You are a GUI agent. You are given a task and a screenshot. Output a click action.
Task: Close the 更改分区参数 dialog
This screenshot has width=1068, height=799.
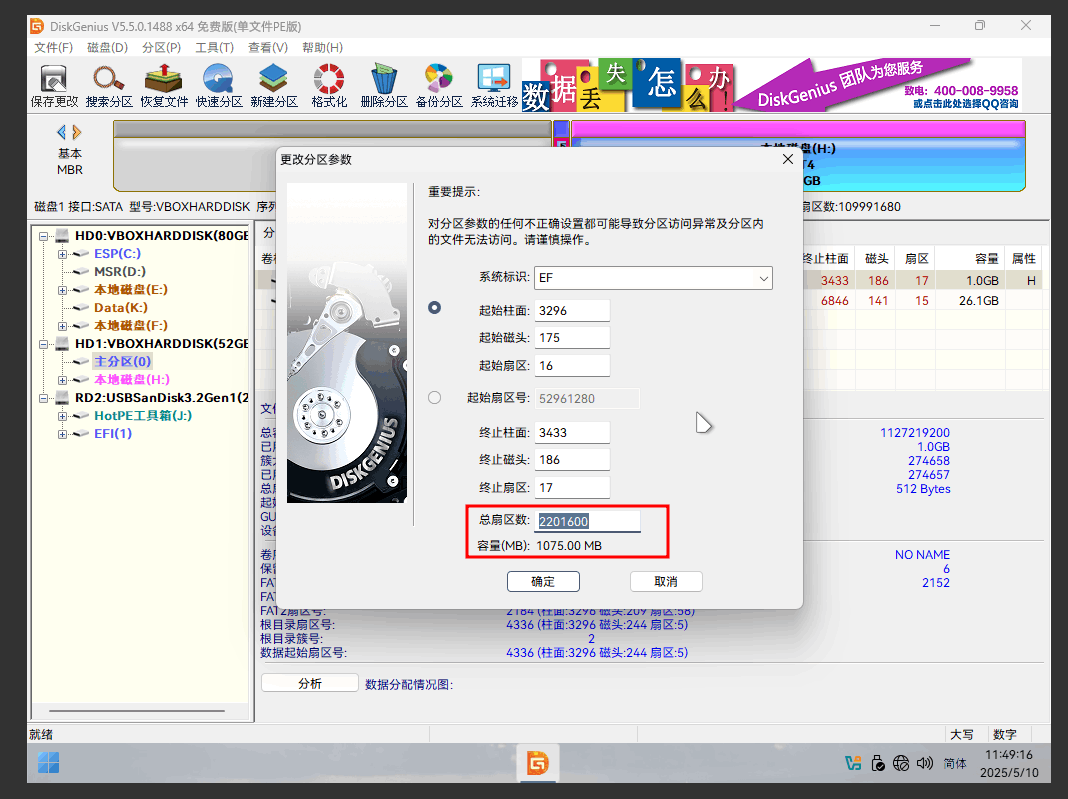[x=787, y=159]
